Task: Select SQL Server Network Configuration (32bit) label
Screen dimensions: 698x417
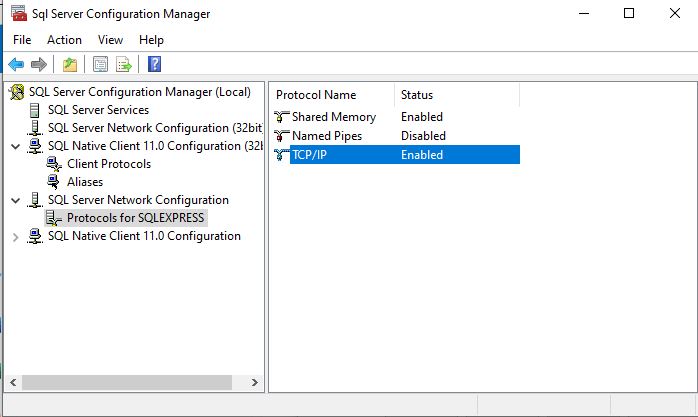Action: pyautogui.click(x=155, y=128)
